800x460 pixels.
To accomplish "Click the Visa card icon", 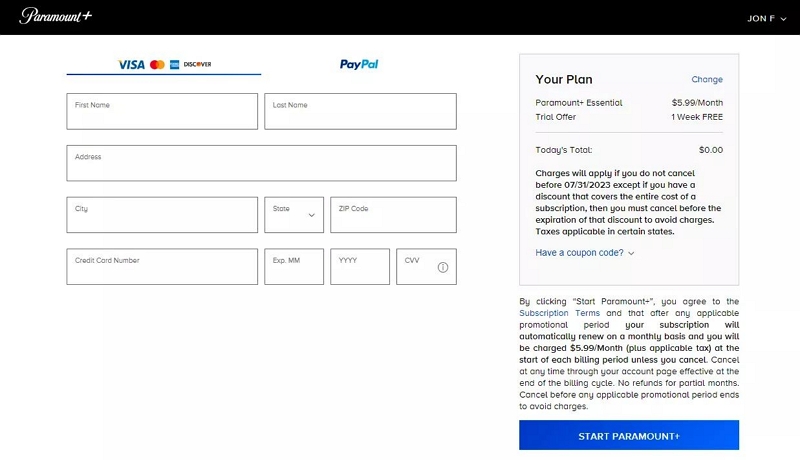I will click(131, 64).
